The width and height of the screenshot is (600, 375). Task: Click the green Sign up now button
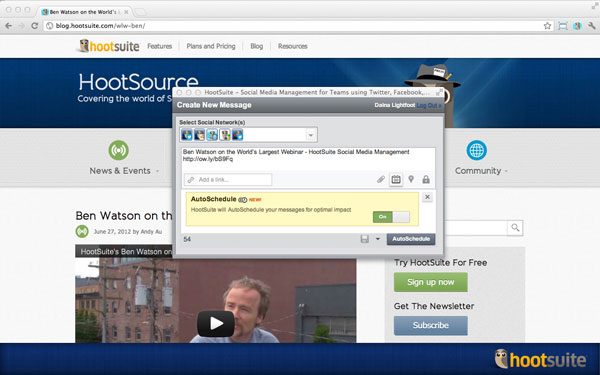coord(430,282)
